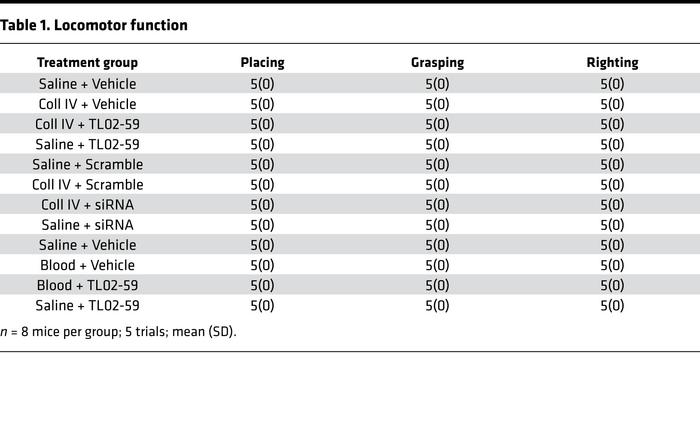This screenshot has width=700, height=424.
Task: Click the Righting column header
Action: (612, 62)
